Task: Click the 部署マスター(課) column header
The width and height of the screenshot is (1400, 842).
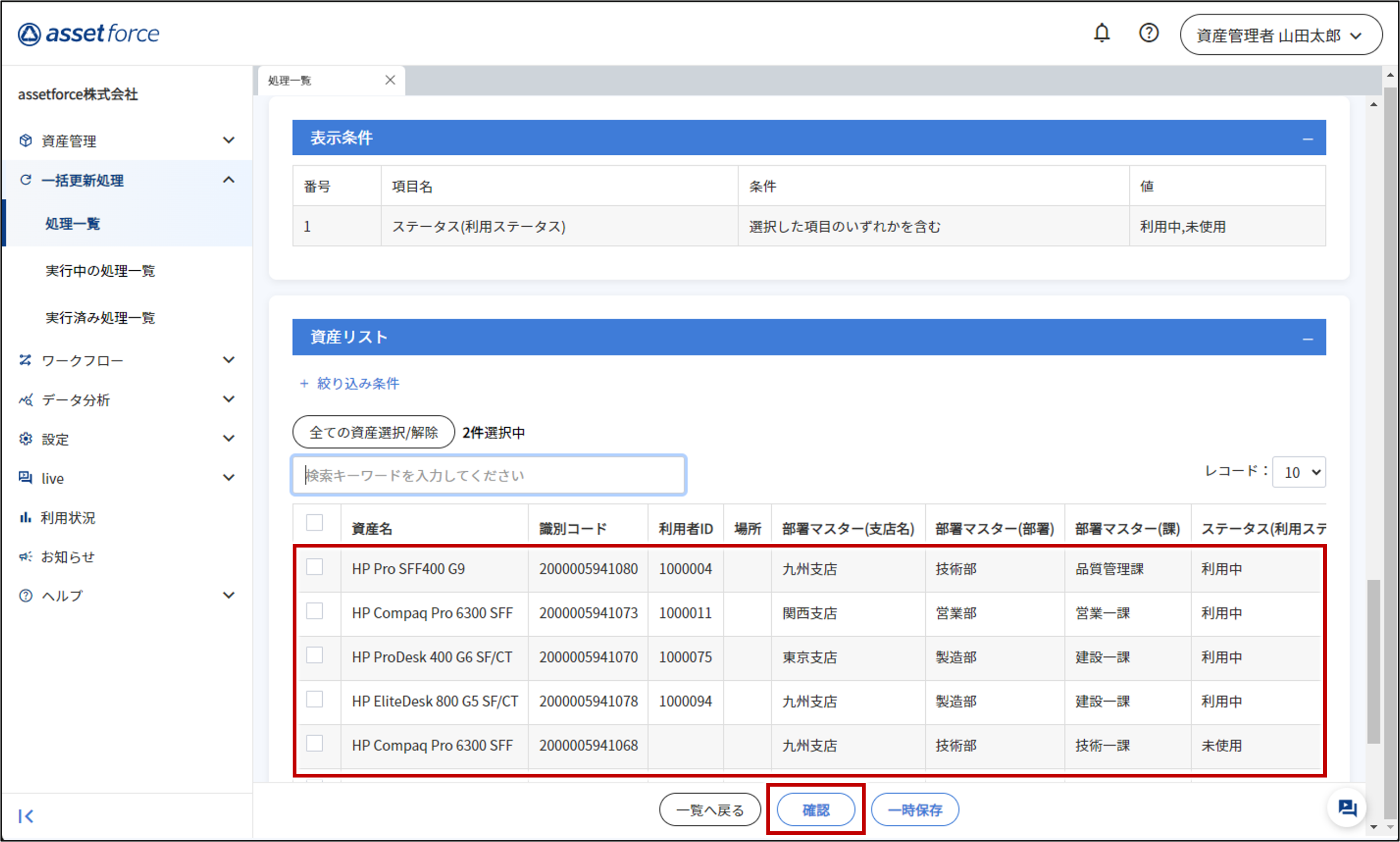Action: [x=1127, y=529]
